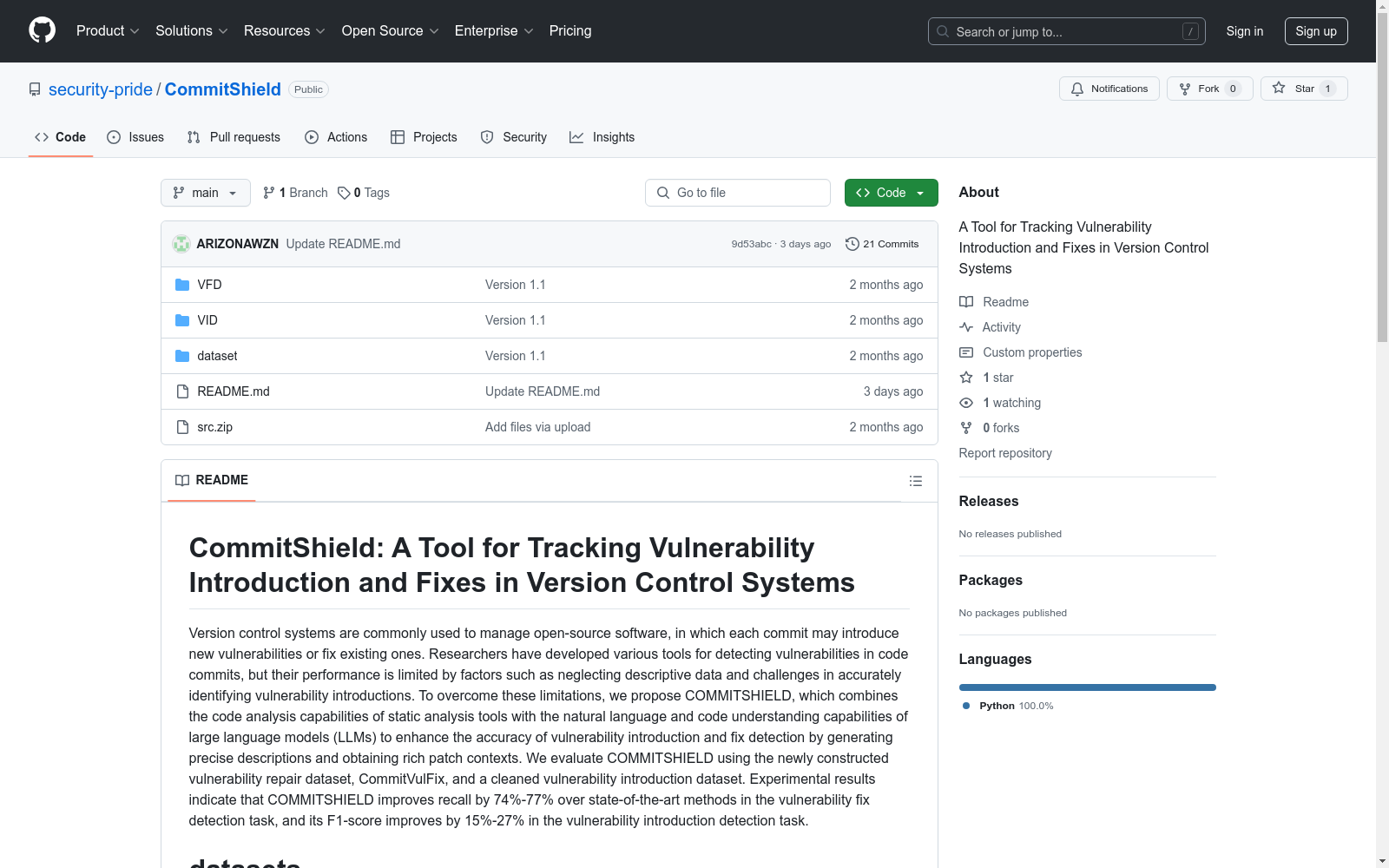Image resolution: width=1389 pixels, height=868 pixels.
Task: Click the README.md file icon
Action: click(x=182, y=391)
